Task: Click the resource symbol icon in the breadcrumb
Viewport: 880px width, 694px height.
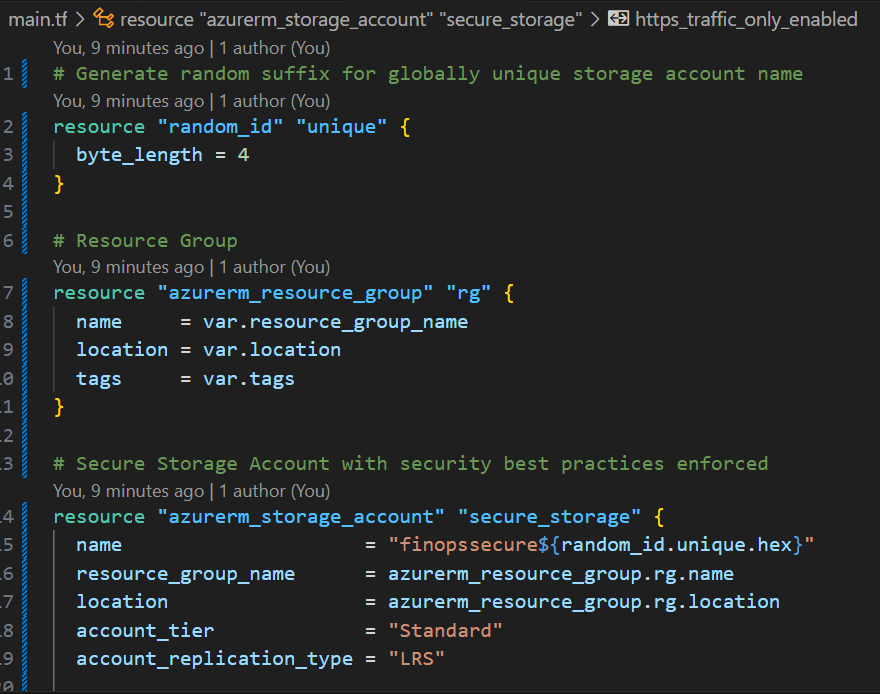Action: [x=103, y=19]
